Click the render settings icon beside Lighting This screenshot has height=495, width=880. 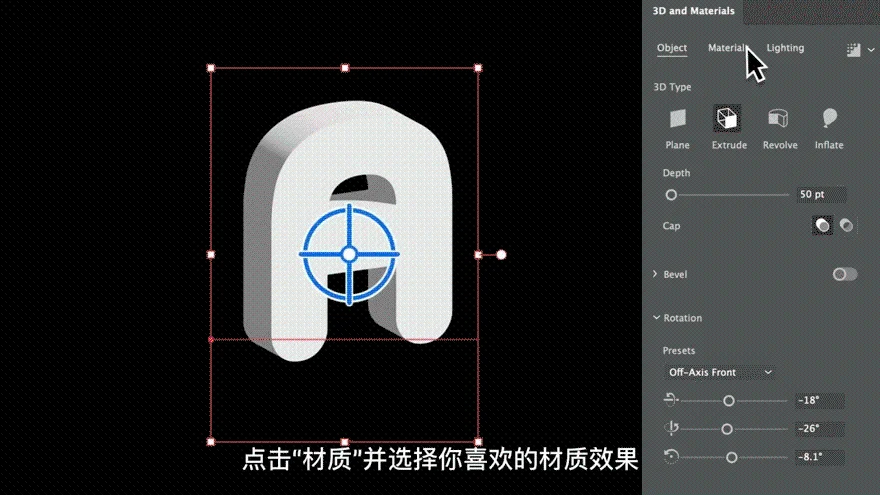pyautogui.click(x=853, y=49)
